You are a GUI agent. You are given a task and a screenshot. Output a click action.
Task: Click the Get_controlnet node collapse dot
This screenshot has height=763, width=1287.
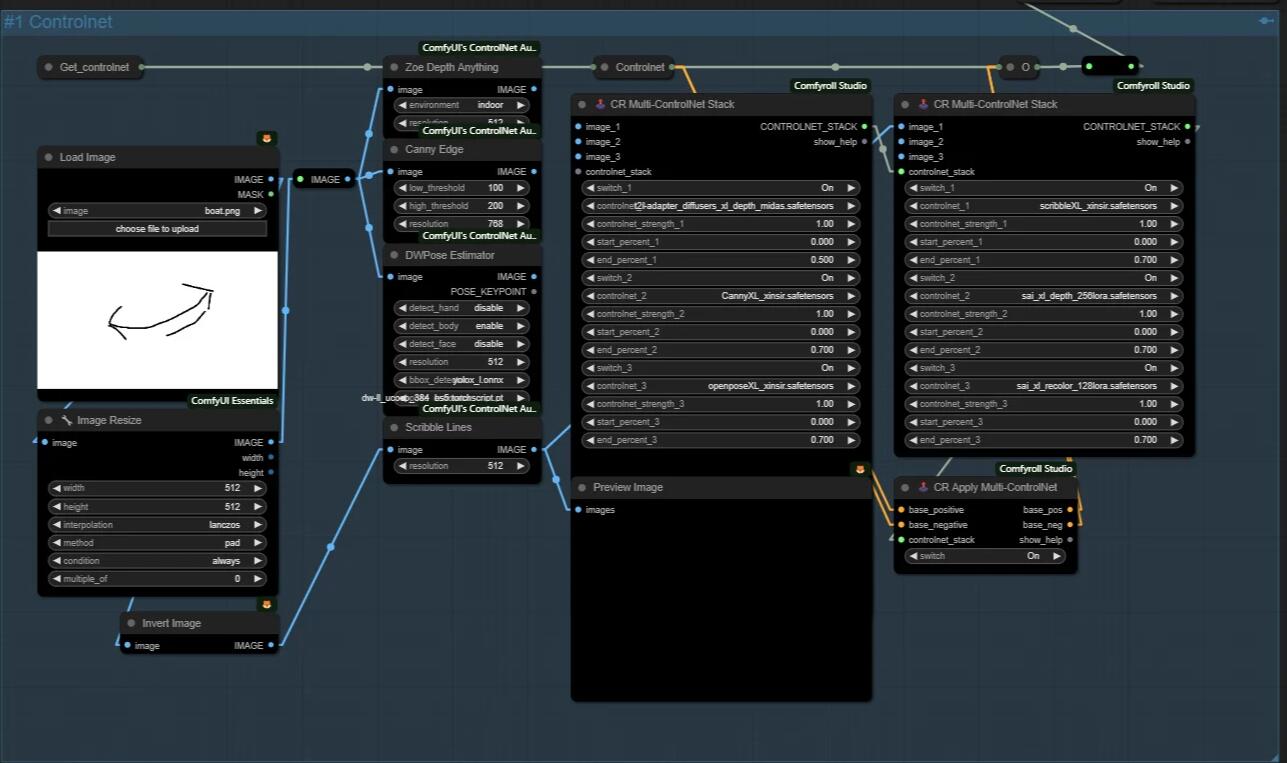[48, 67]
